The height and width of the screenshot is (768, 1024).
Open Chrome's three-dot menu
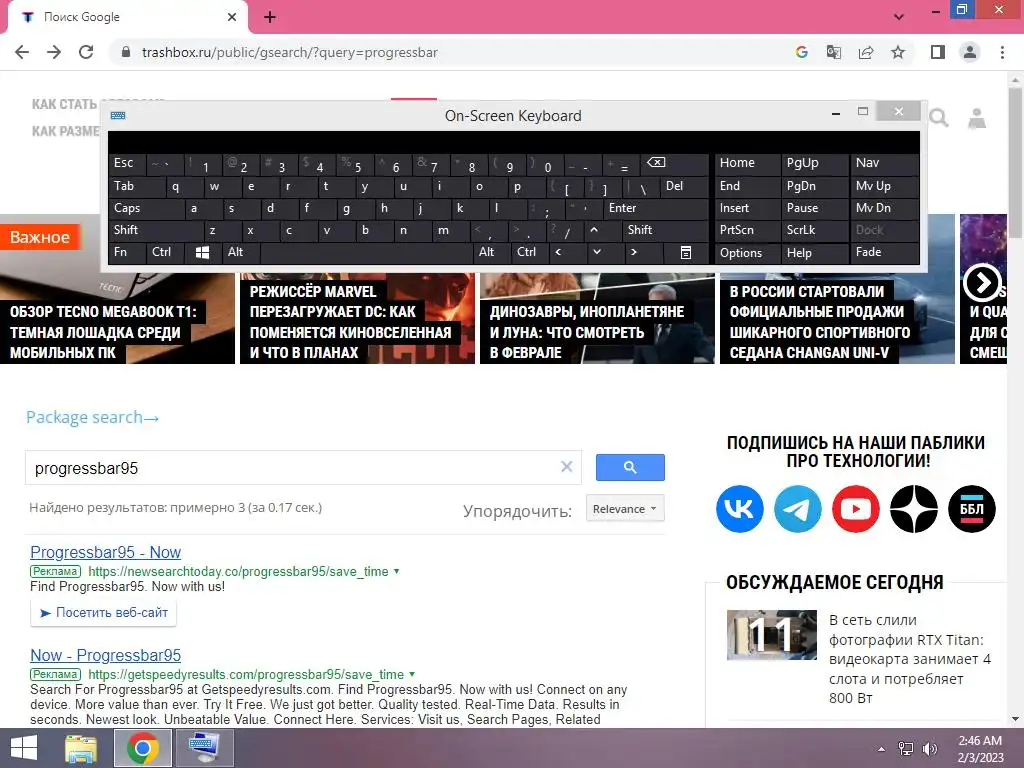pyautogui.click(x=1002, y=52)
